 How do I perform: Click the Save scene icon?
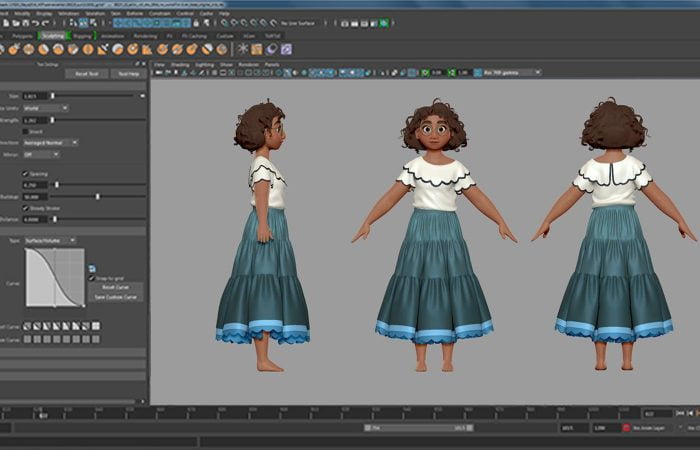coord(25,23)
